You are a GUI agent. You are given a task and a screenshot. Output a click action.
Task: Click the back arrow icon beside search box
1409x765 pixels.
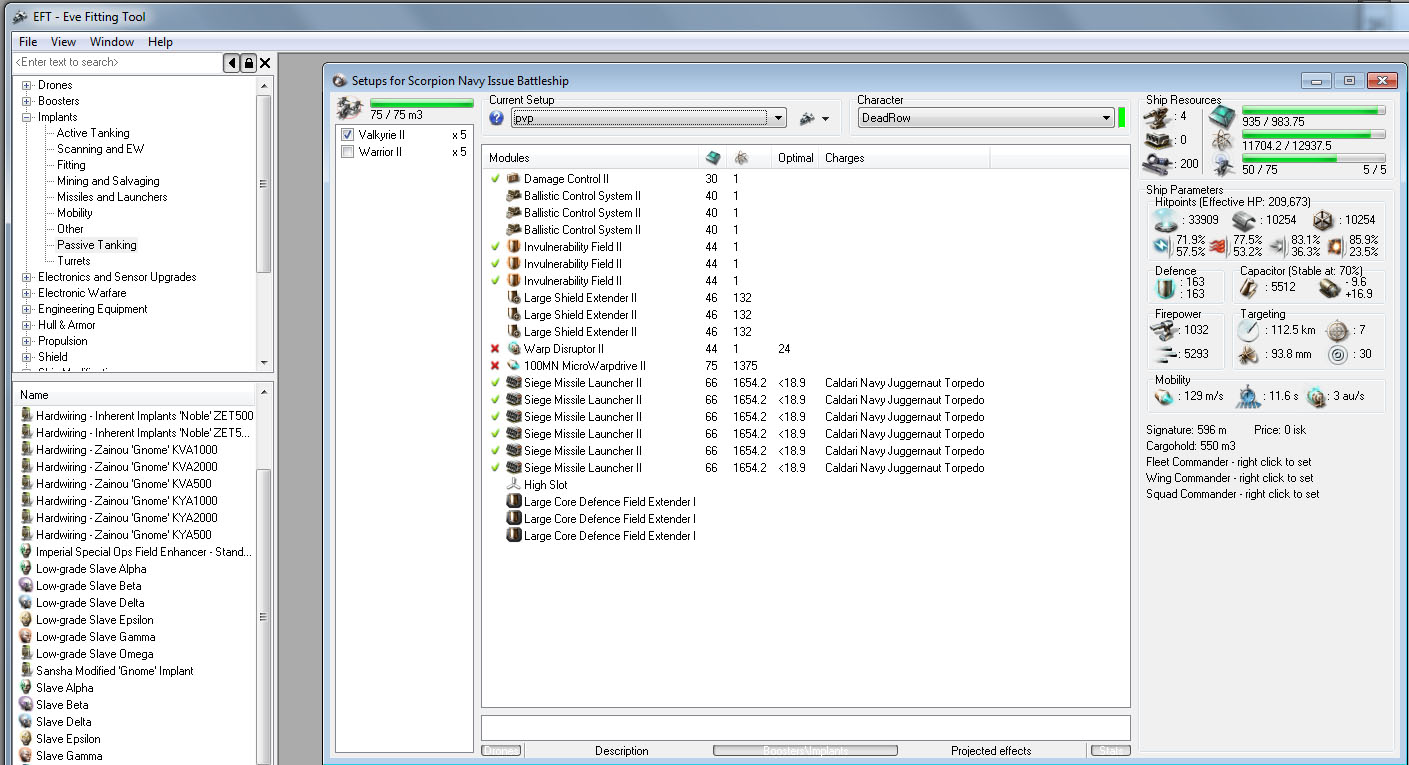click(232, 63)
